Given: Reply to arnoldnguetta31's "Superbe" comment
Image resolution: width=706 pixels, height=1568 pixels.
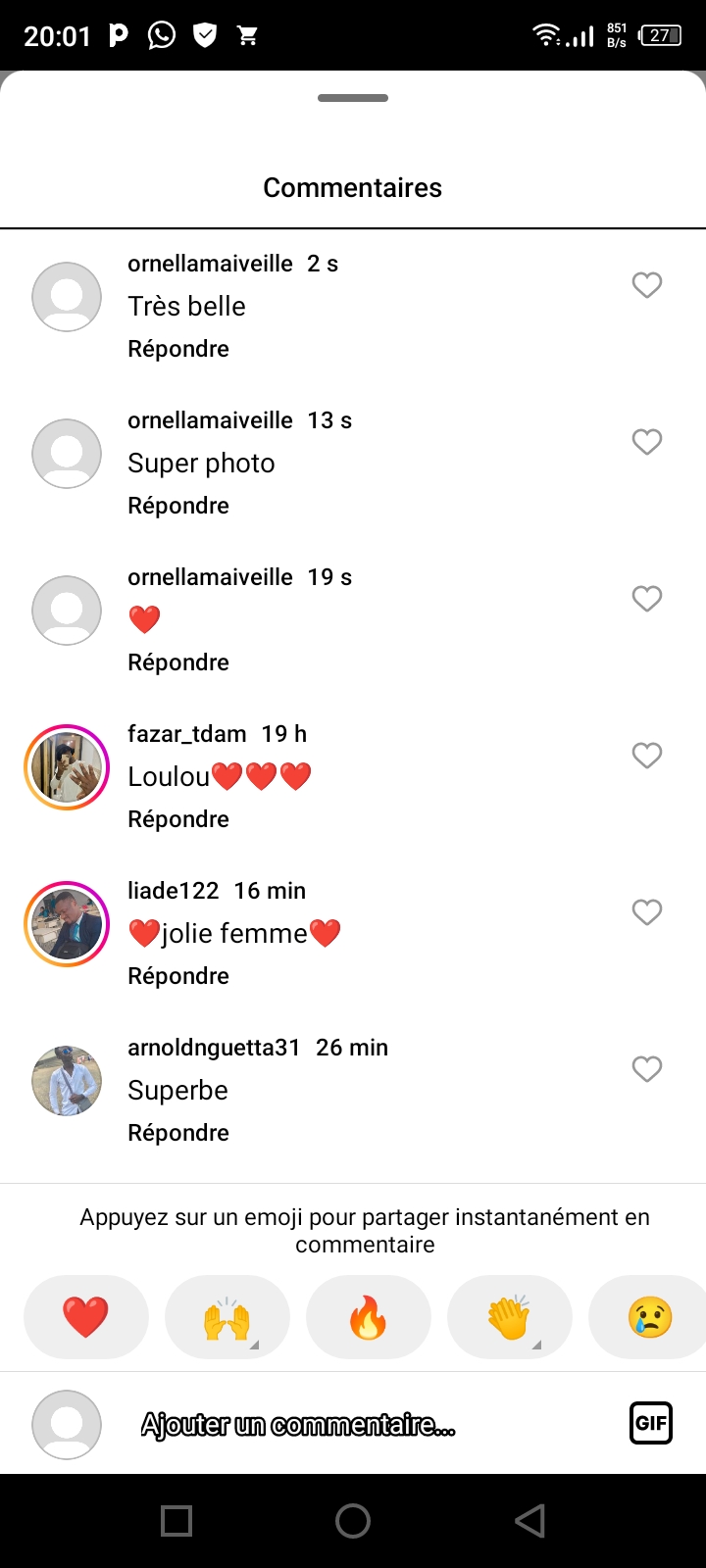Looking at the screenshot, I should tap(178, 1133).
